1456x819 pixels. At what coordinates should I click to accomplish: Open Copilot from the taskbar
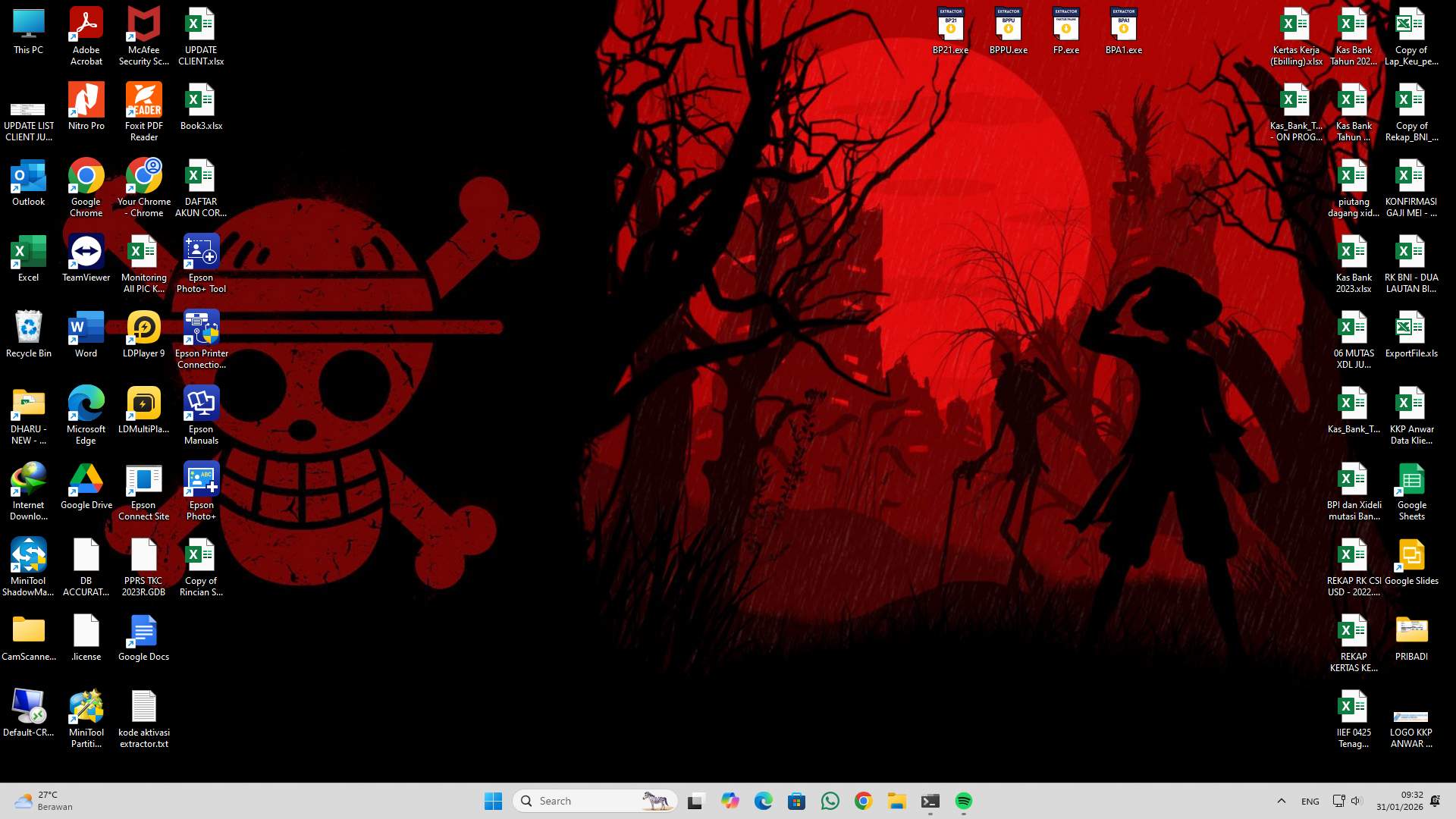coord(730,800)
